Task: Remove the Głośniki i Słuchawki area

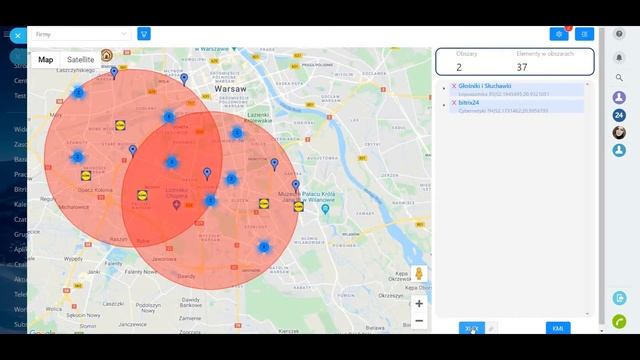Action: pyautogui.click(x=453, y=86)
